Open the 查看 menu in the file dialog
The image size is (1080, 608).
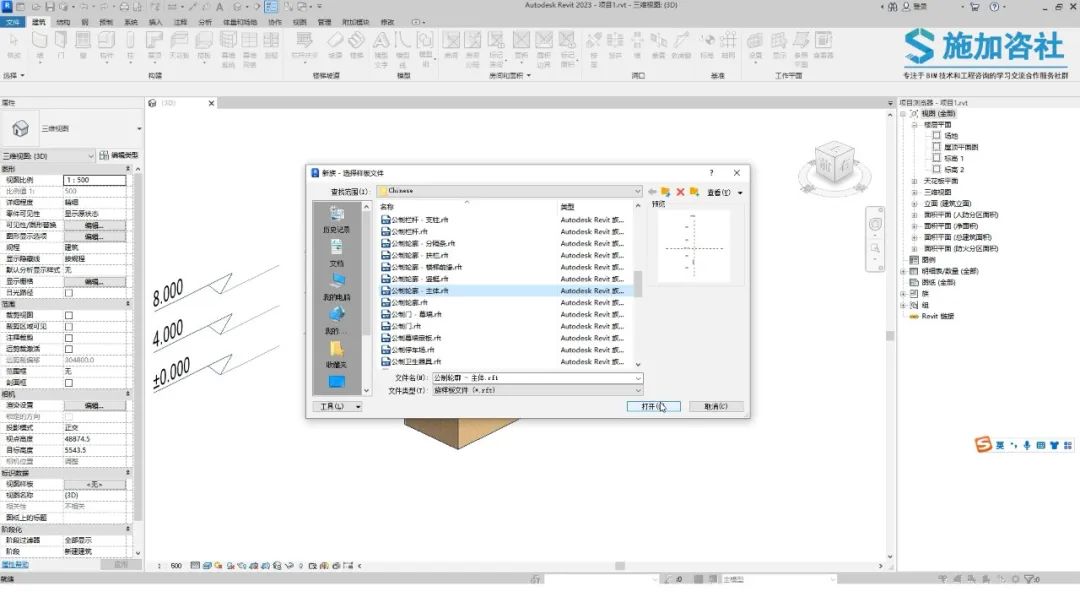click(725, 193)
